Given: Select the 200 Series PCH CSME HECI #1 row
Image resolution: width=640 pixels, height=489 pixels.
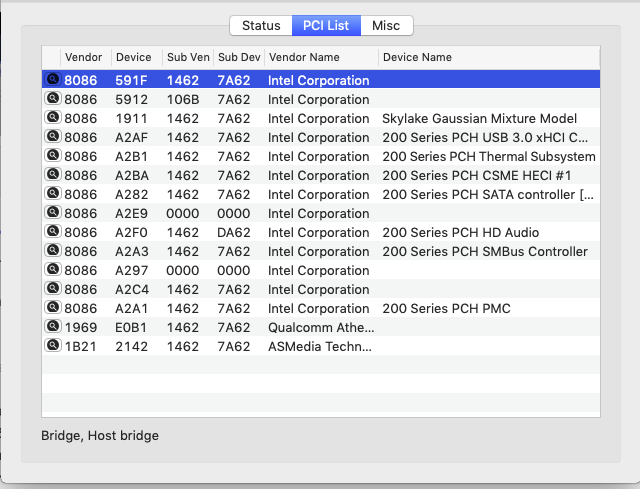Looking at the screenshot, I should (x=321, y=176).
